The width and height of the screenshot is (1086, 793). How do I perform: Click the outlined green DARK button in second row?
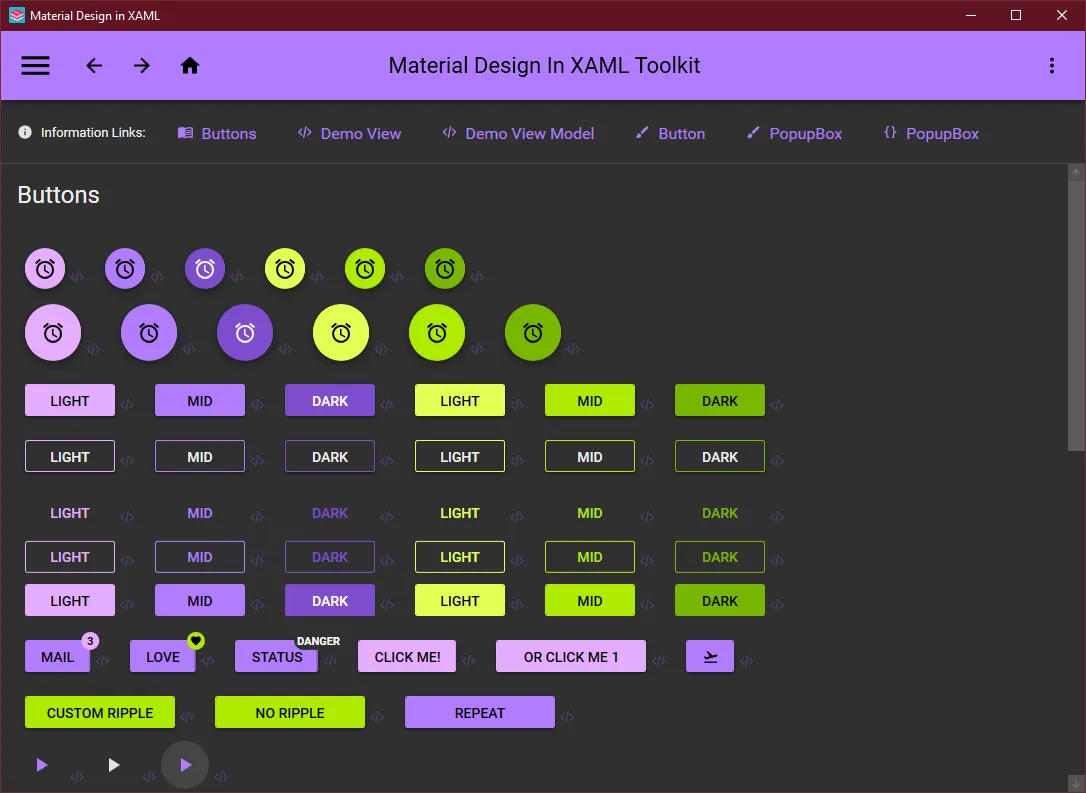[x=720, y=456]
